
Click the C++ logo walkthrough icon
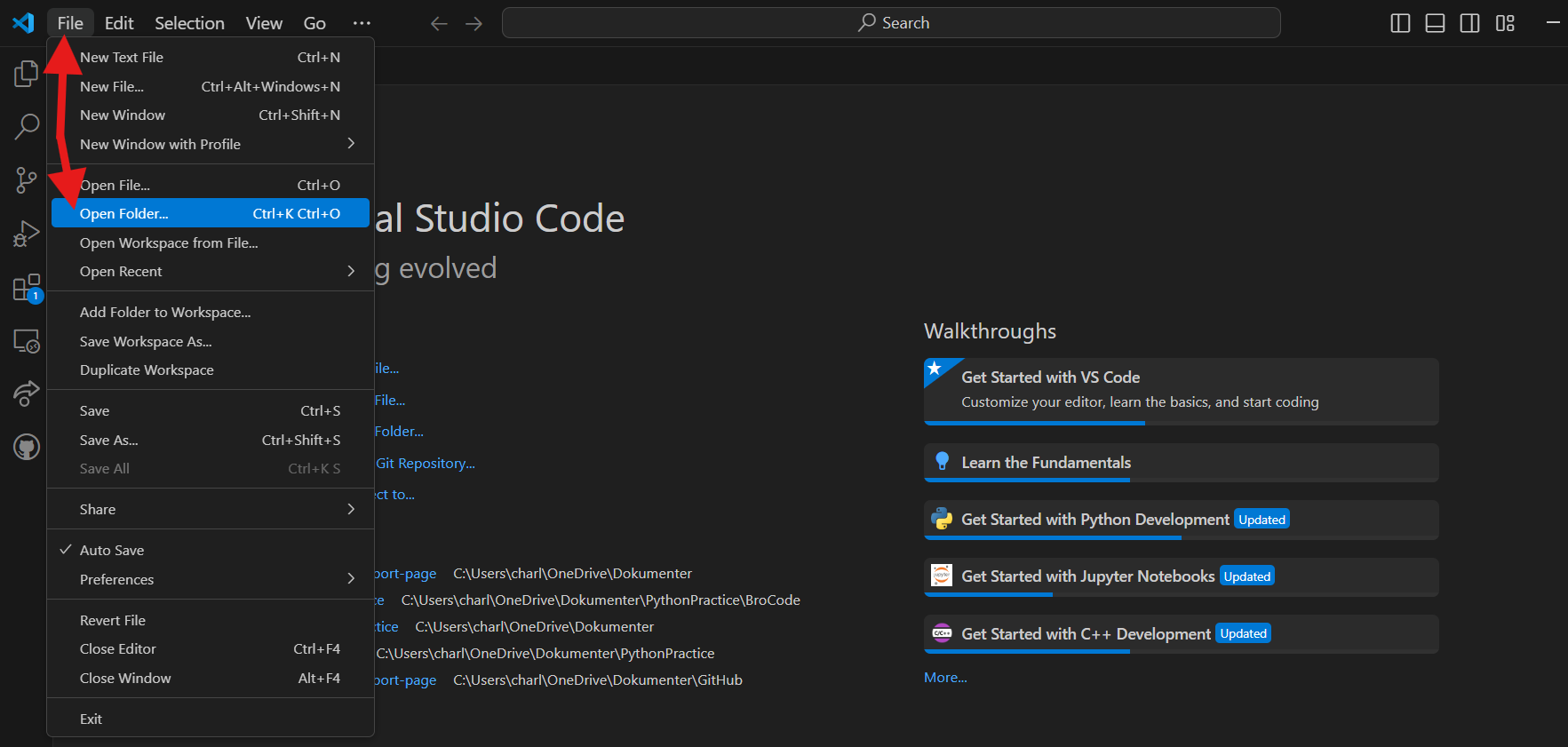[942, 633]
